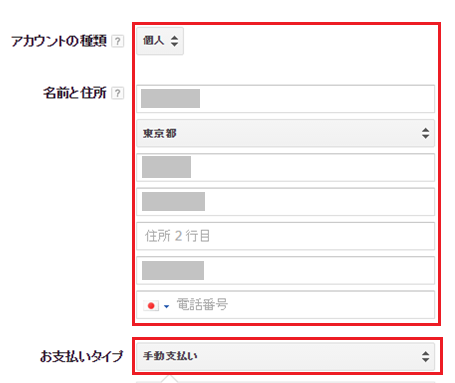The image size is (455, 383).
Task: Open the 手動支払い payment type dropdown
Action: click(286, 356)
